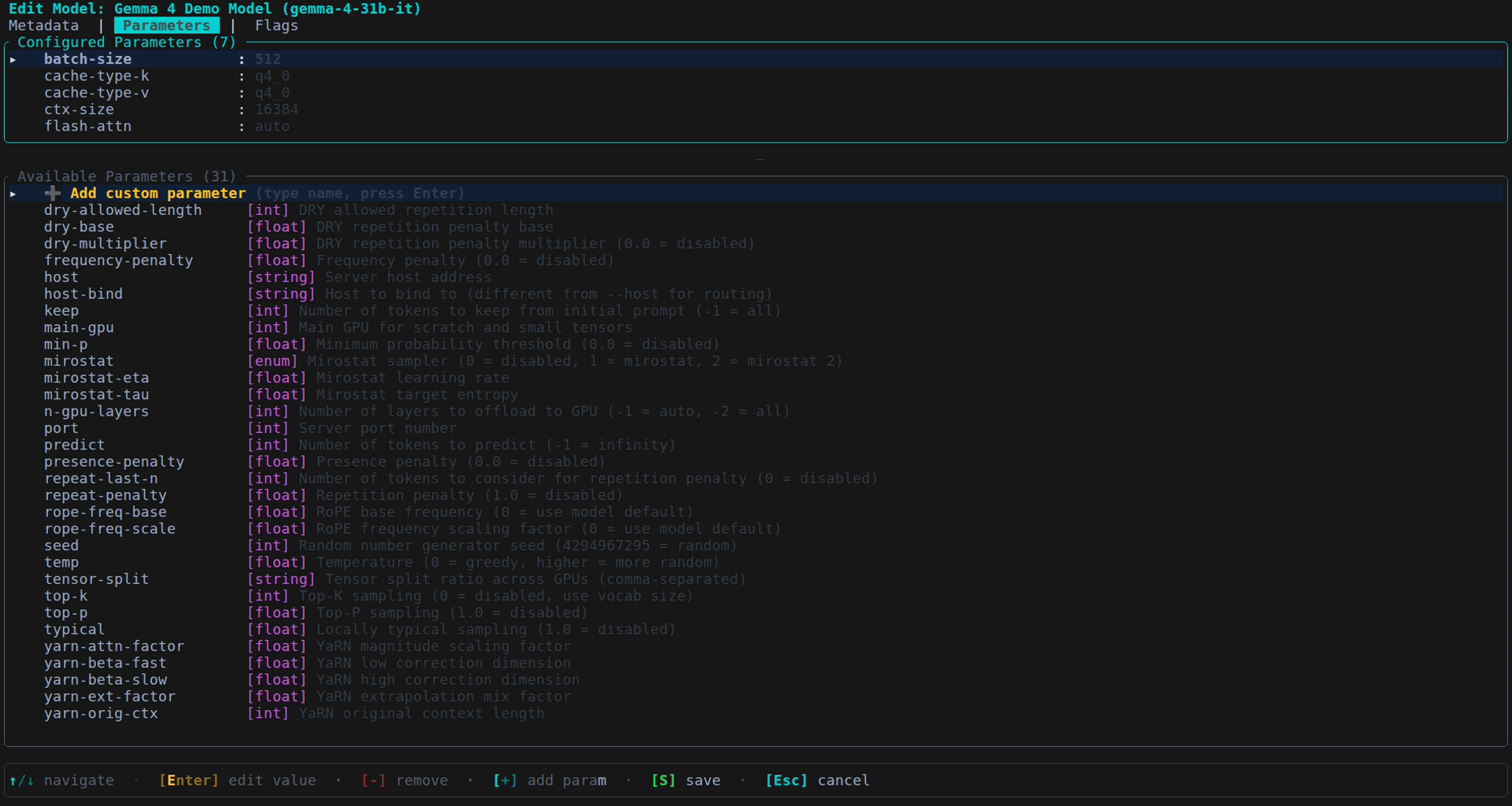The image size is (1512, 806).
Task: Select the ctx-size parameter
Action: click(x=79, y=109)
